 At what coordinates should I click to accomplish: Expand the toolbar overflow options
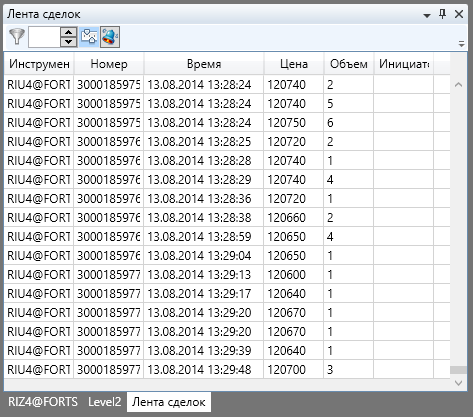click(x=461, y=44)
